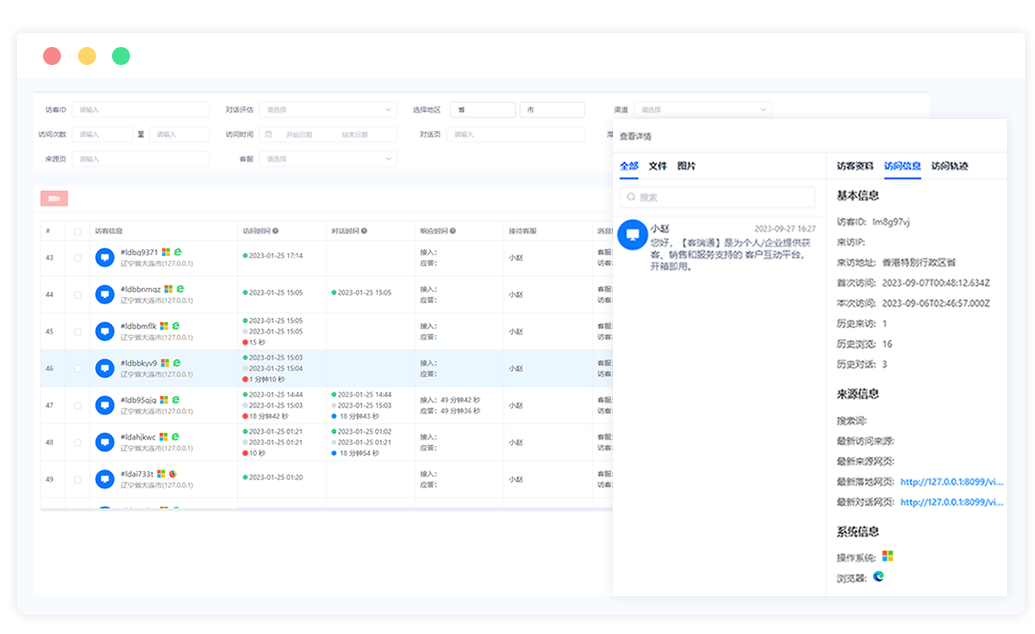Switch to the 访客资料 tab
The image size is (1035, 634).
pos(855,166)
